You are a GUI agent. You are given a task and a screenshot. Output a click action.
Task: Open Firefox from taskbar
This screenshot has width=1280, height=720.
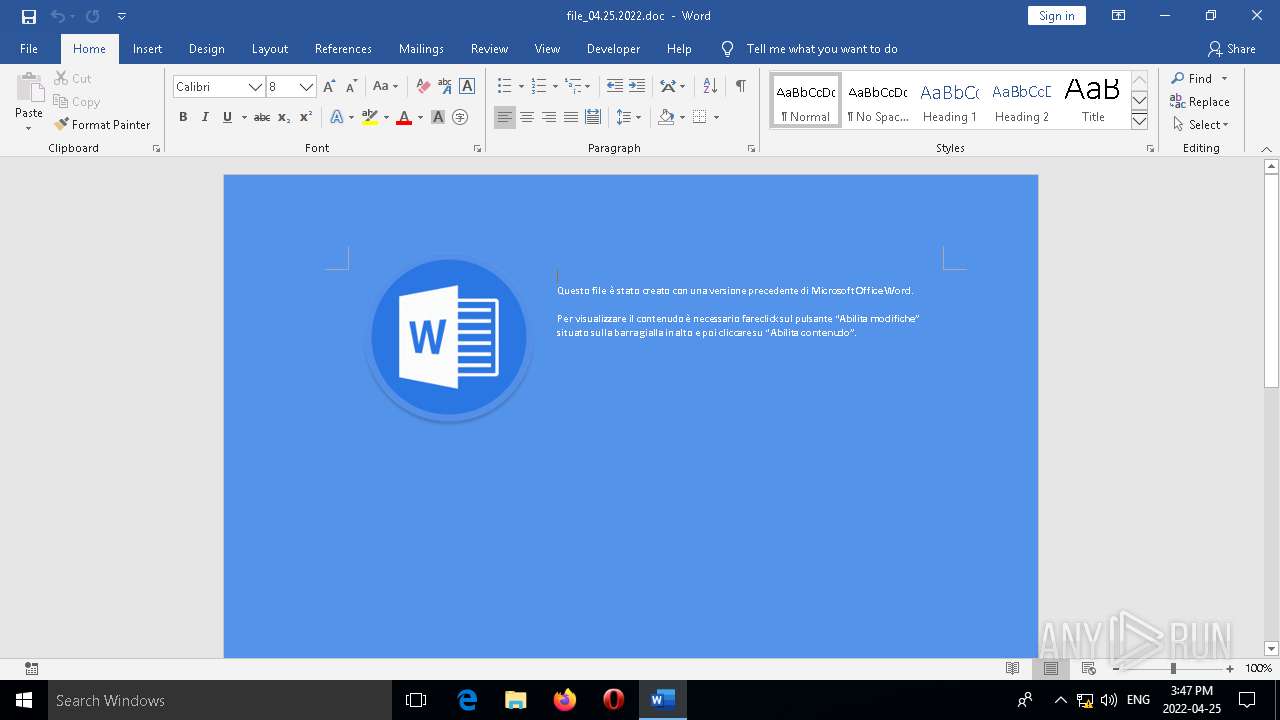tap(565, 700)
